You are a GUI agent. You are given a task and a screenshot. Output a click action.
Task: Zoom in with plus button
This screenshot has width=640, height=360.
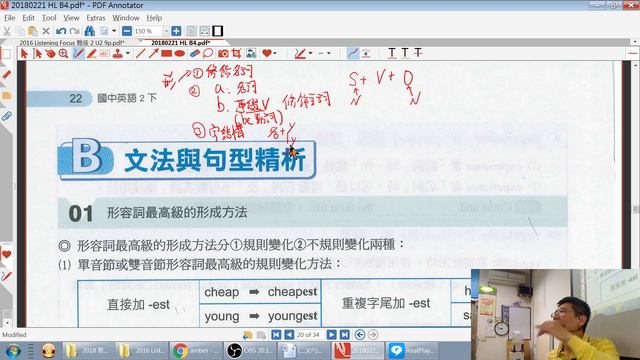(176, 31)
